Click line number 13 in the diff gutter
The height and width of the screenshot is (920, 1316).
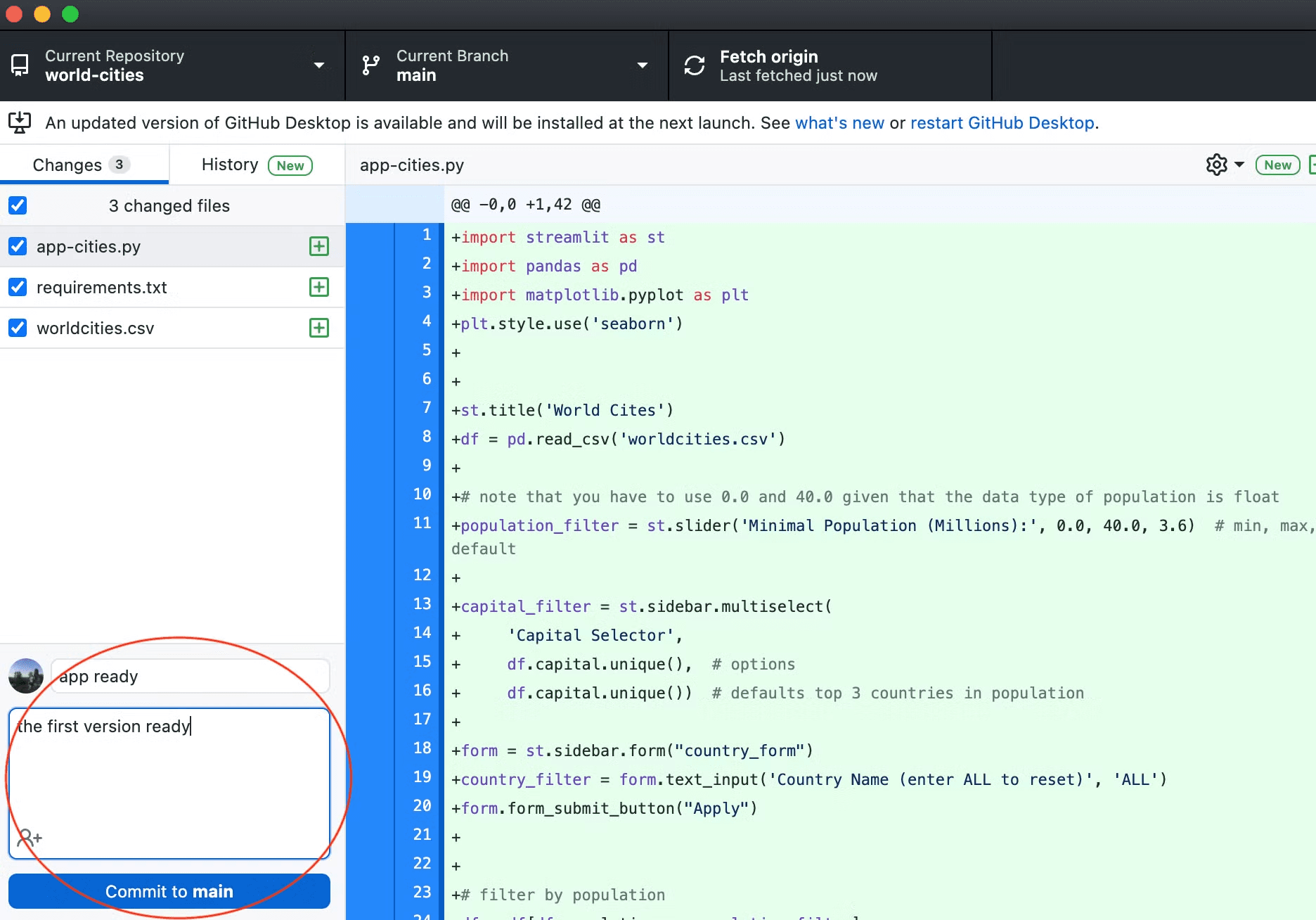(x=422, y=604)
